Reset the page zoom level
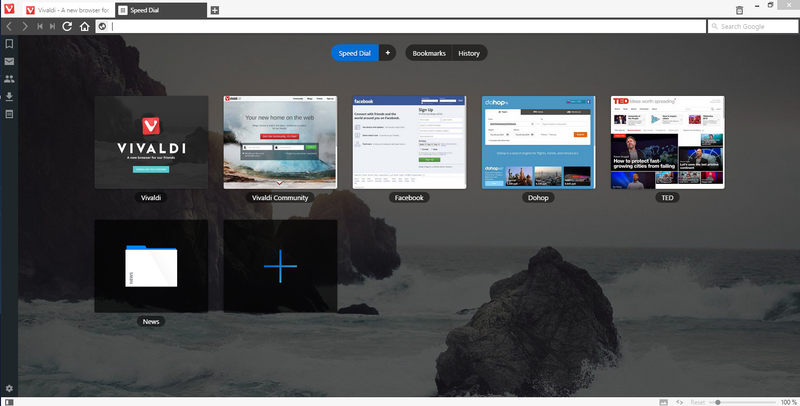This screenshot has height=406, width=800. coord(697,402)
